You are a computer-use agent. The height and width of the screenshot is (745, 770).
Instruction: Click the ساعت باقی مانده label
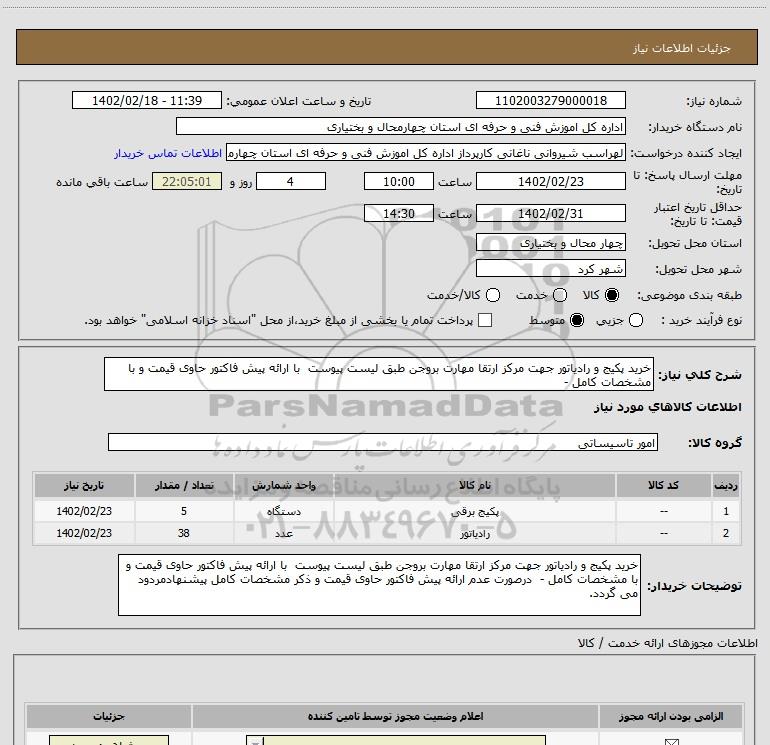point(102,182)
